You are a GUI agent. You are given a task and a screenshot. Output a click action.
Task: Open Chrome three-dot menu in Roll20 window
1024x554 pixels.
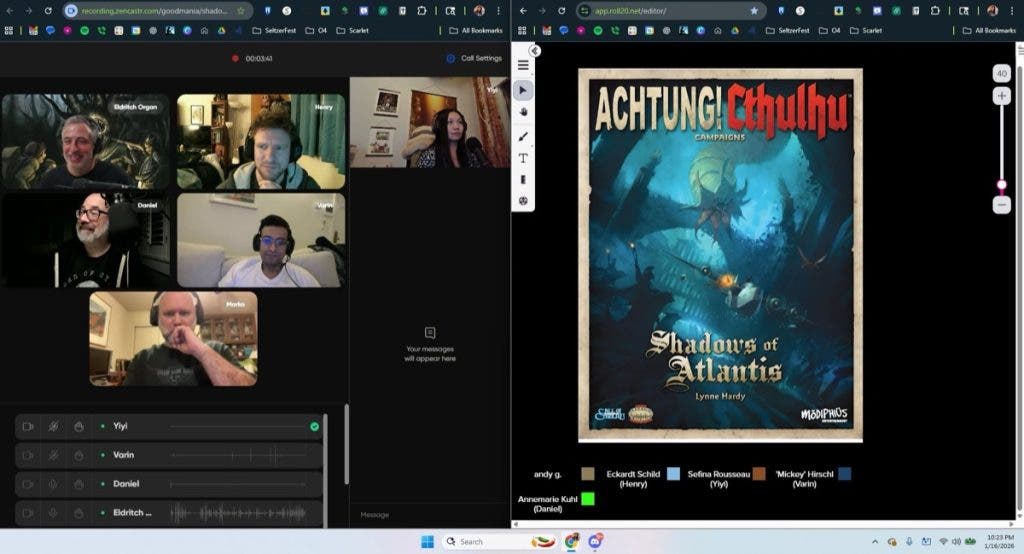1012,10
